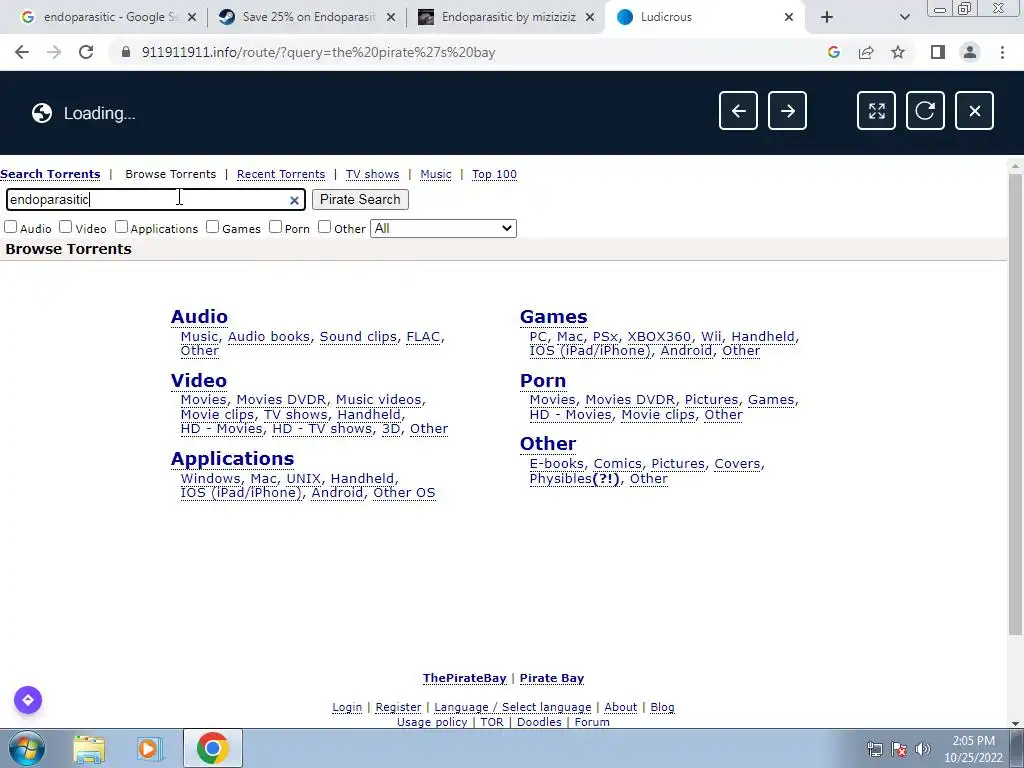Open the Google icon in the address bar
Viewport: 1024px width, 768px height.
tap(833, 52)
